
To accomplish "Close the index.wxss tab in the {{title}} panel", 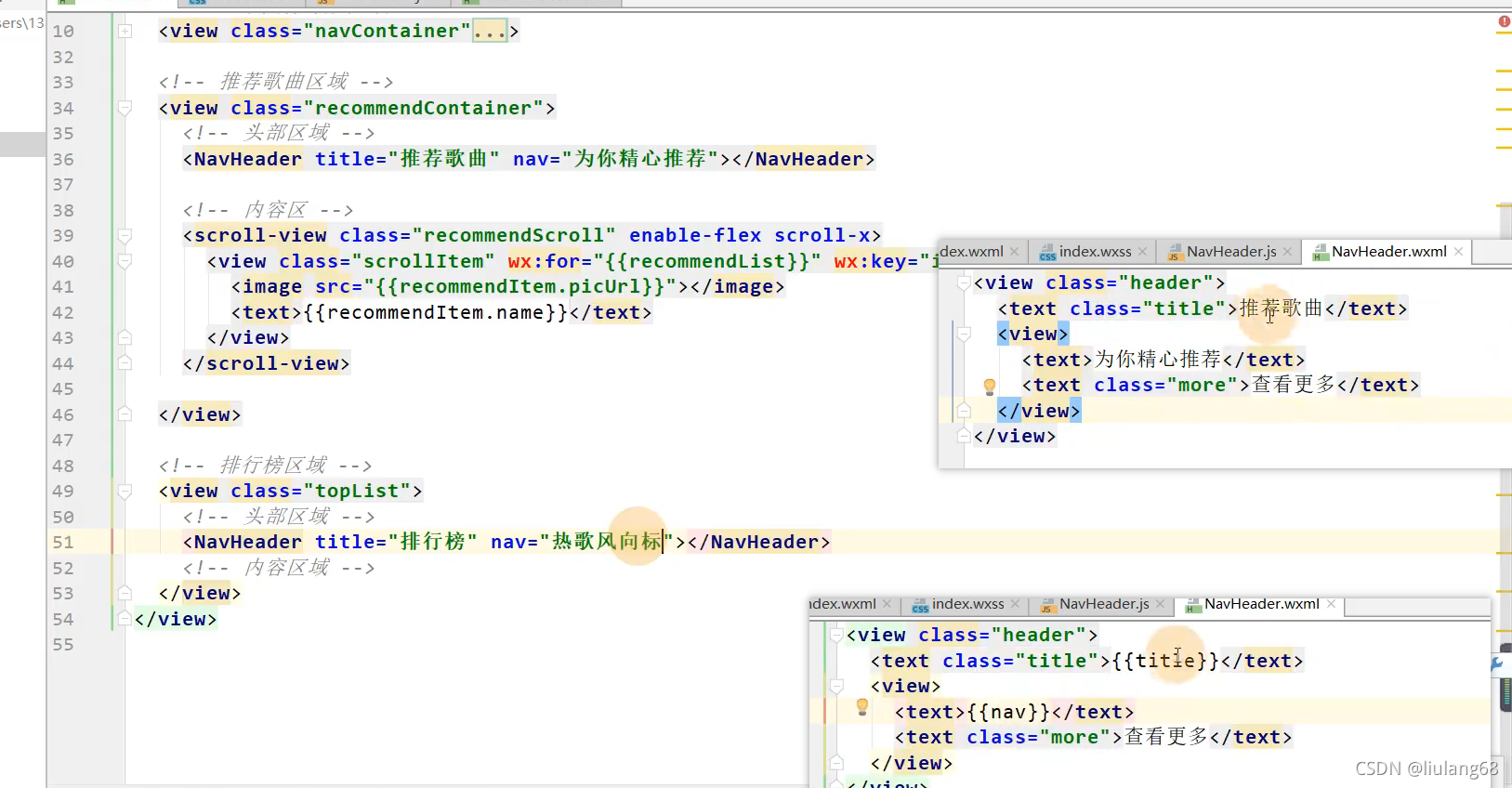I will click(1015, 604).
